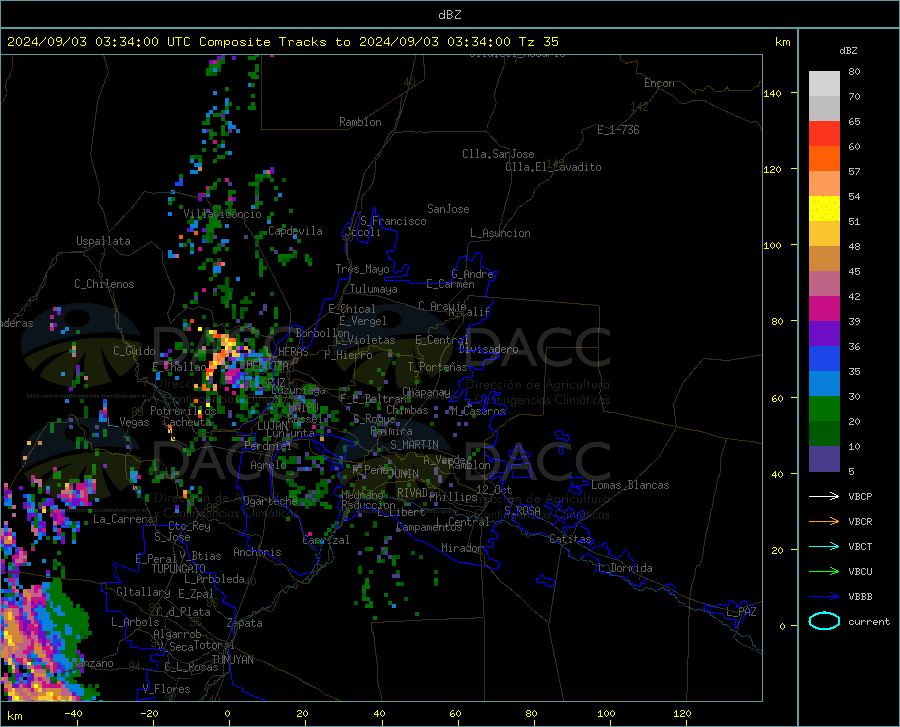Click the Uspallata map label
900x727 pixels.
coord(103,241)
